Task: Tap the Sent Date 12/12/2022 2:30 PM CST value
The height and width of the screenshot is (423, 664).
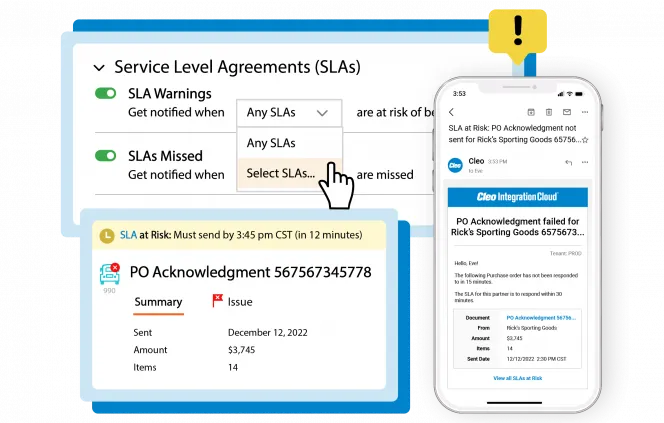Action: 536,359
